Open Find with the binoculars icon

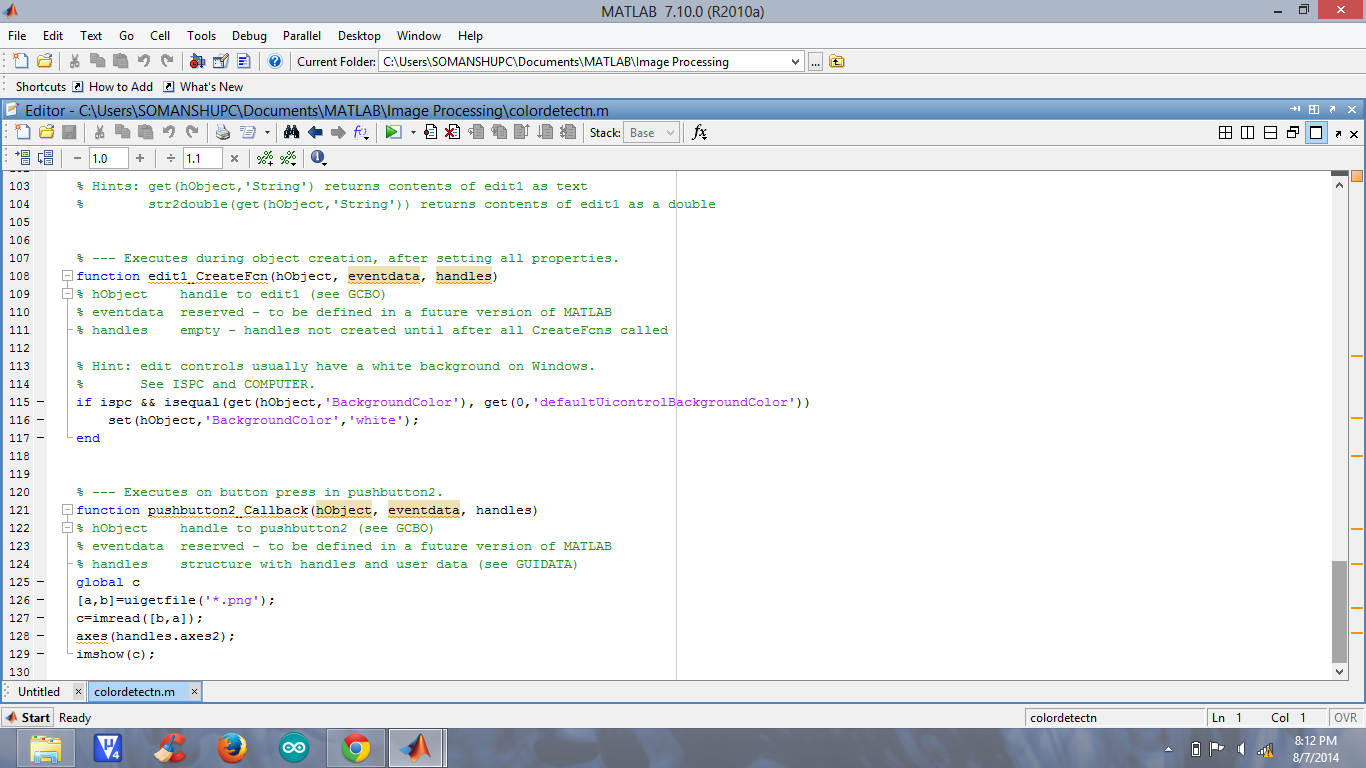pos(292,132)
